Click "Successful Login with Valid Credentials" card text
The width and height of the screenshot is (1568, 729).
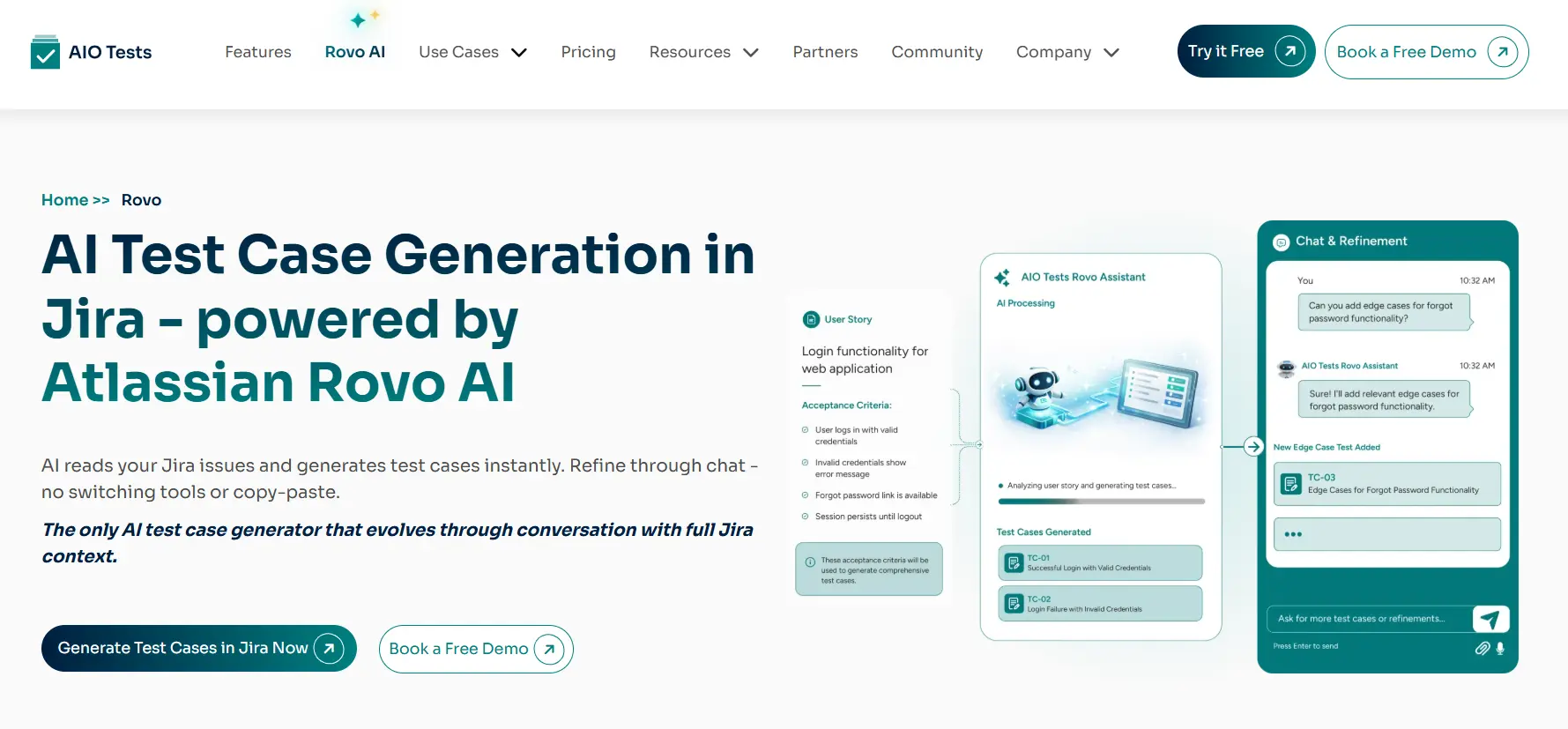coord(1089,569)
